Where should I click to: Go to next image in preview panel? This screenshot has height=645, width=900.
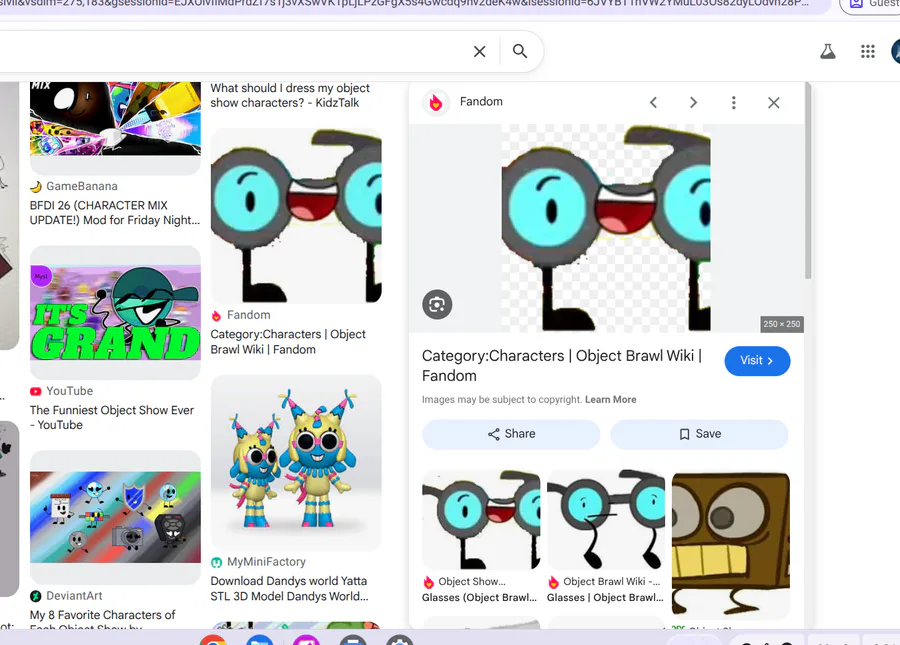(x=693, y=103)
